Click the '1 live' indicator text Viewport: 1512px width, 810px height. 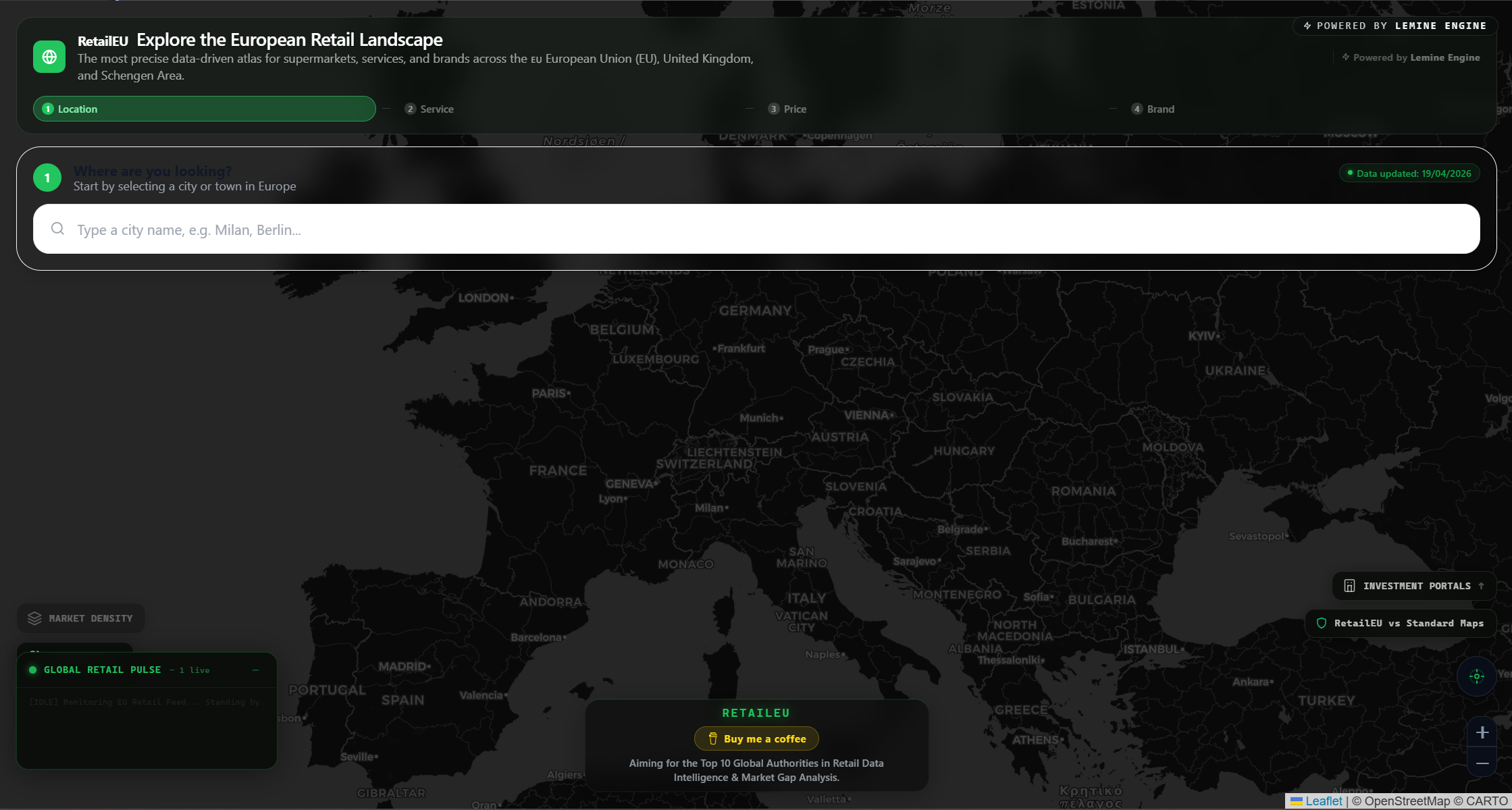(x=194, y=670)
